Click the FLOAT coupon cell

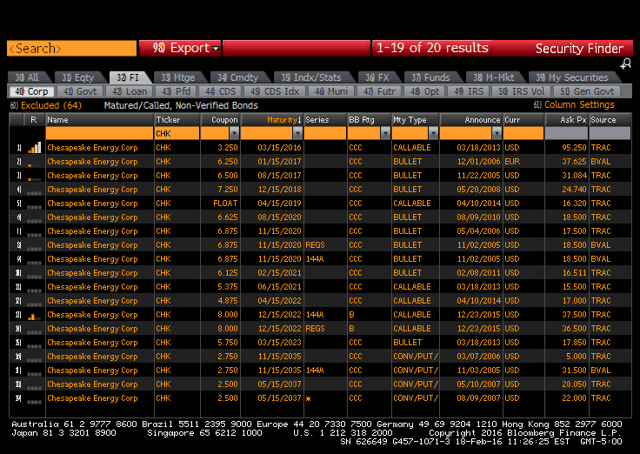[x=225, y=203]
